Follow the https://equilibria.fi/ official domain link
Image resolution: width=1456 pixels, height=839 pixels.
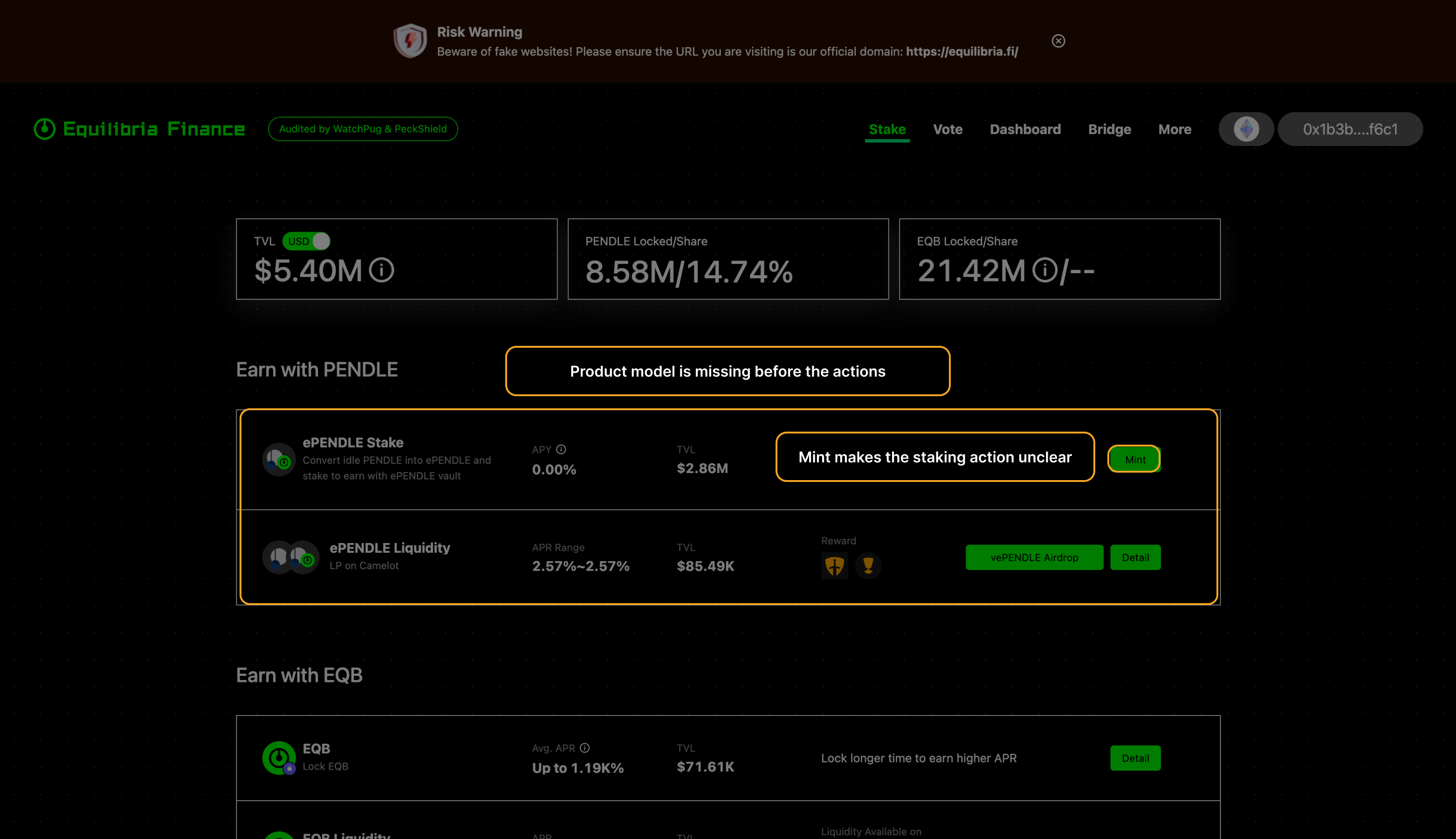click(x=962, y=51)
